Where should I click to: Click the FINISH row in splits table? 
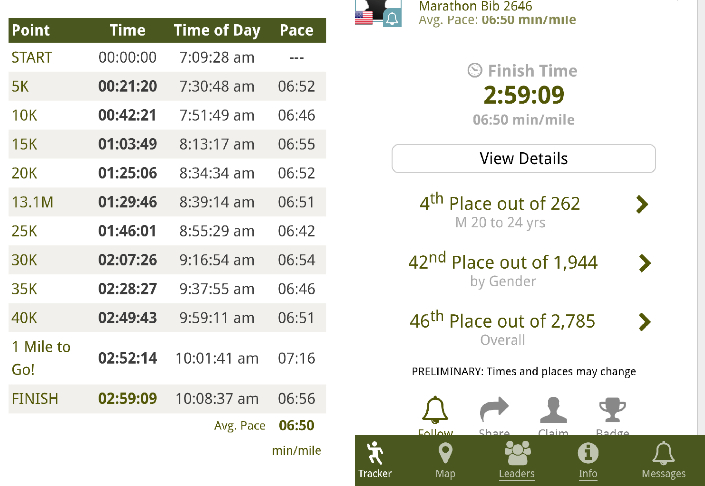click(166, 398)
